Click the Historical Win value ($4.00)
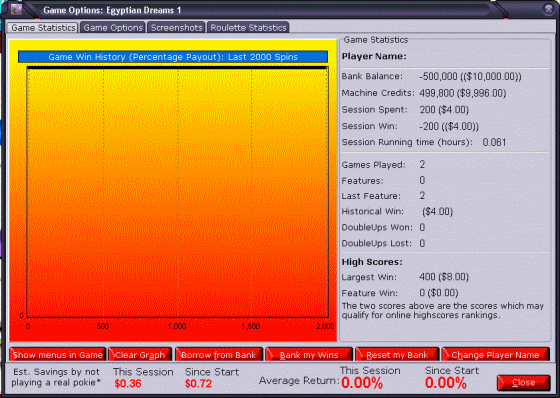The image size is (560, 398). [x=438, y=212]
